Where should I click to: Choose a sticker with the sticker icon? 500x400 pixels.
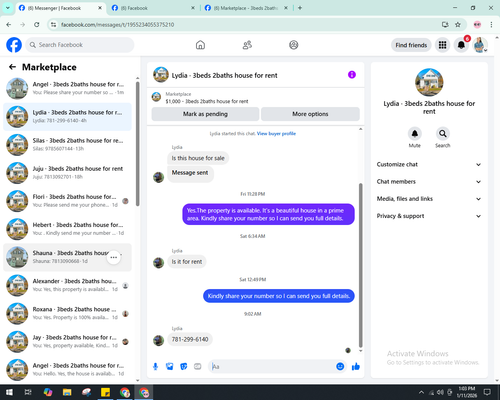pos(183,367)
